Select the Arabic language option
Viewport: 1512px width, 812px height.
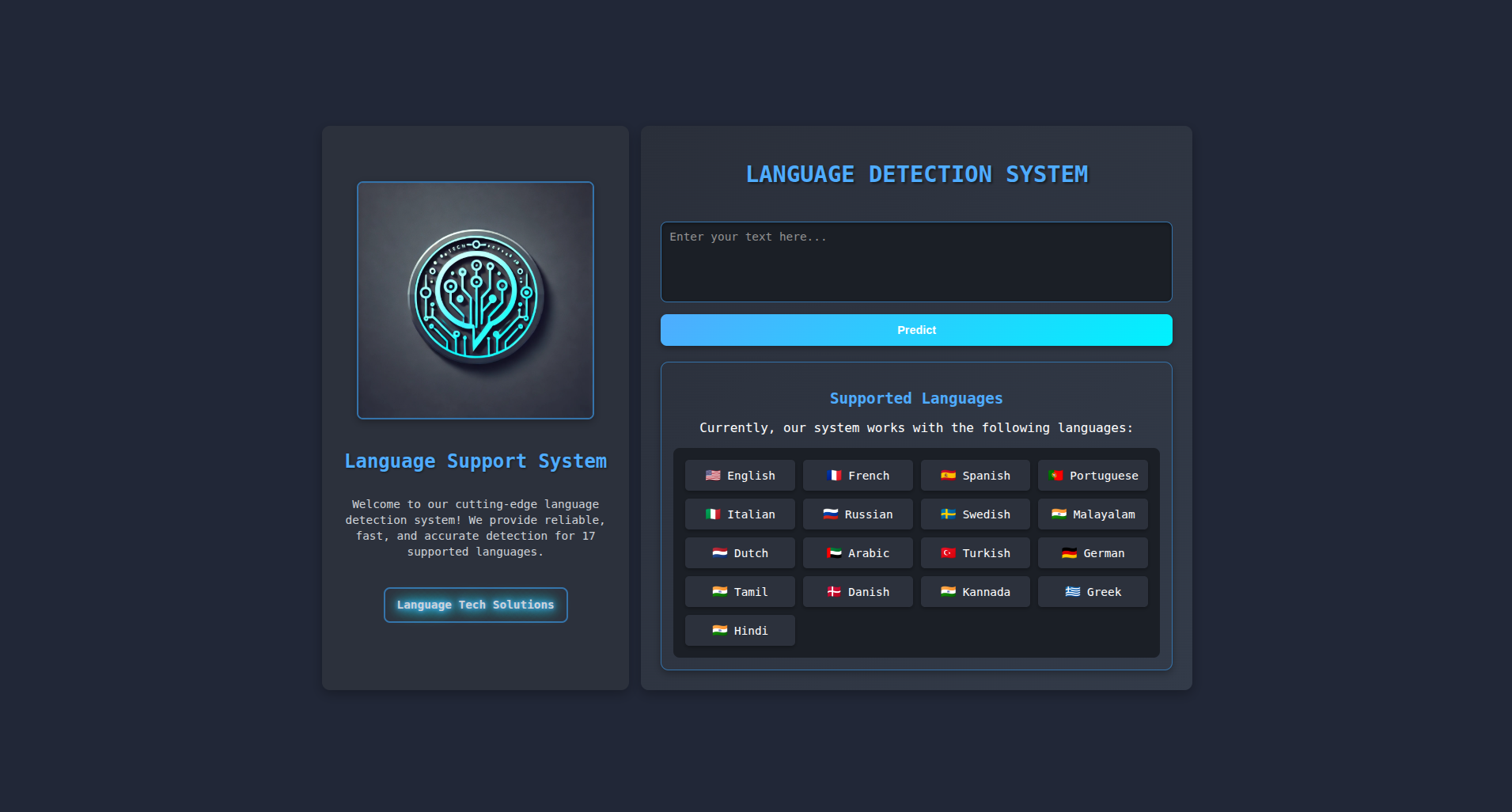click(858, 552)
